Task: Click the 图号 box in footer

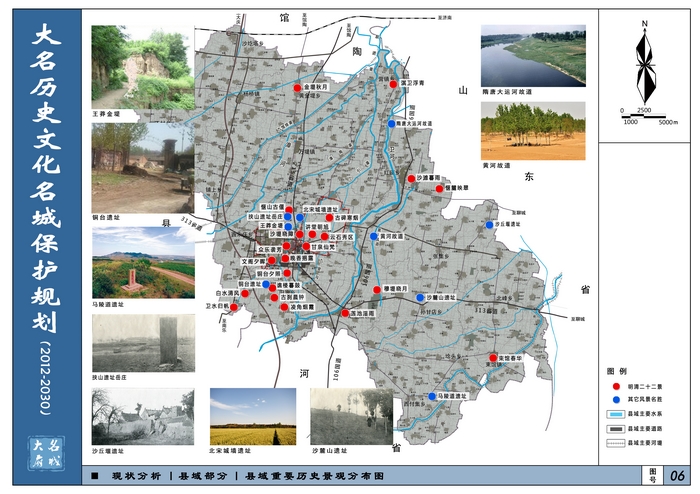Action: 653,476
